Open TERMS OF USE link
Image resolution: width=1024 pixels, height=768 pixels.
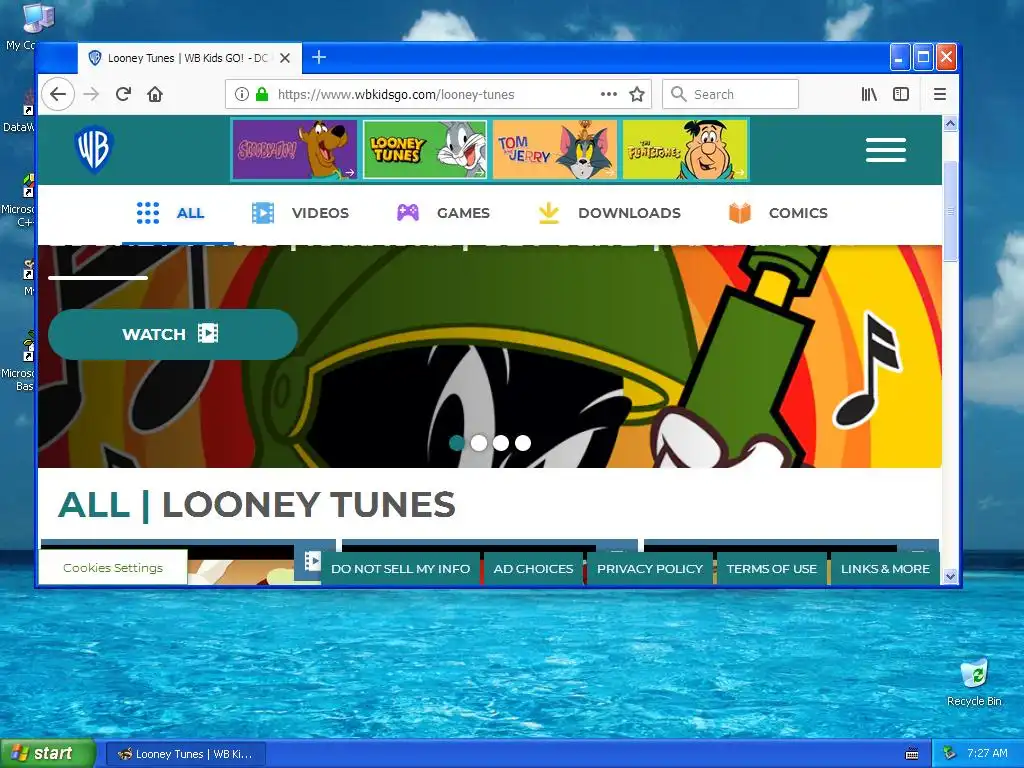(x=771, y=569)
